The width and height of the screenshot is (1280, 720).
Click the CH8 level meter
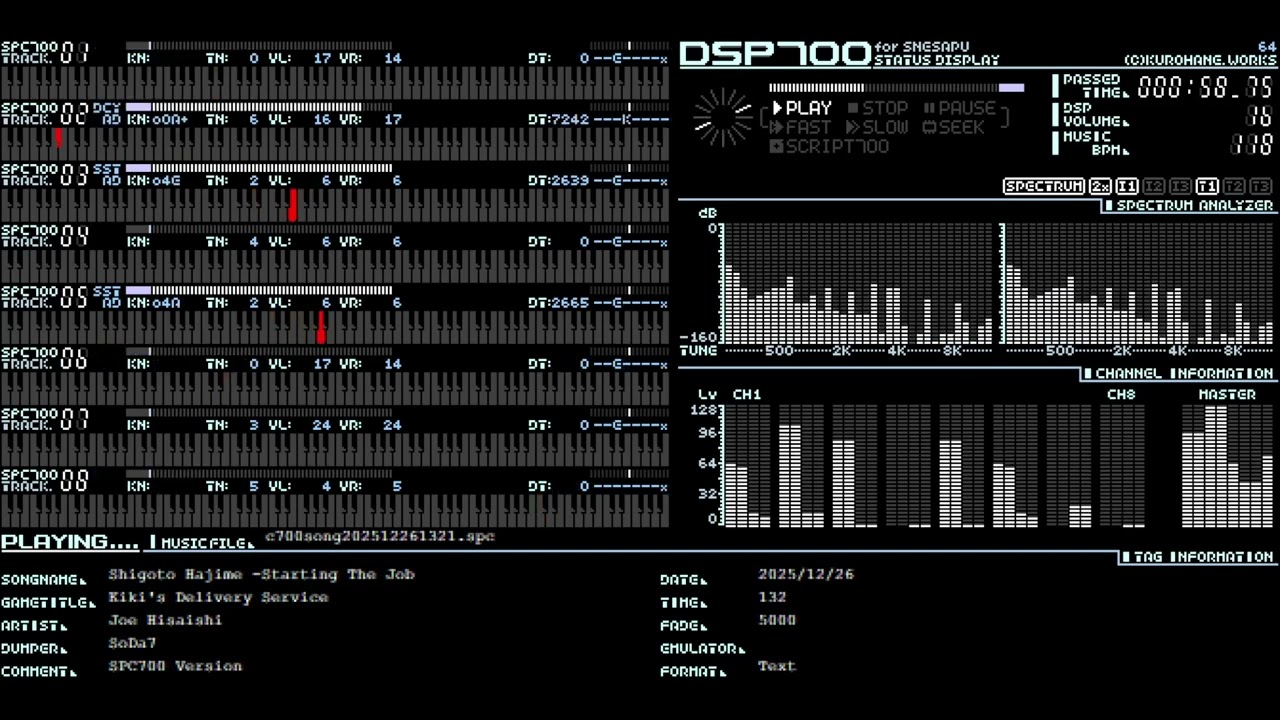click(1122, 465)
